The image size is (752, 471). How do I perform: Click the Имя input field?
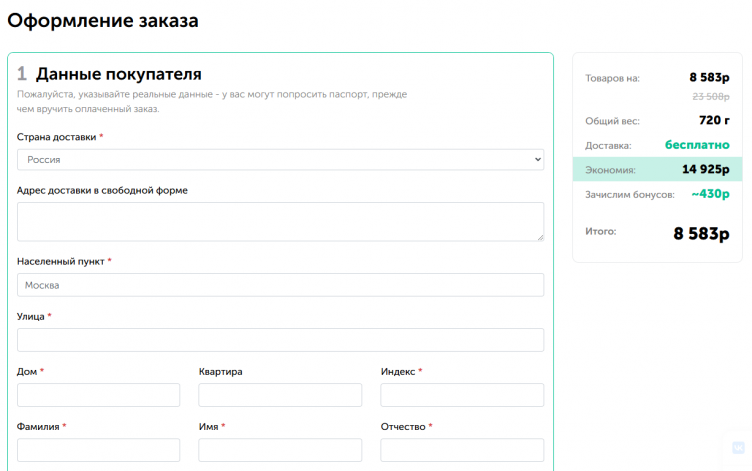coord(280,450)
